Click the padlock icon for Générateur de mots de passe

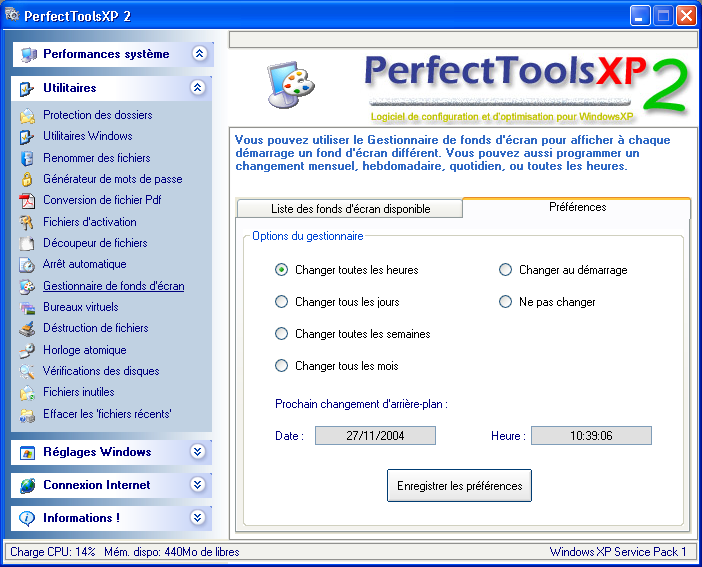[27, 179]
